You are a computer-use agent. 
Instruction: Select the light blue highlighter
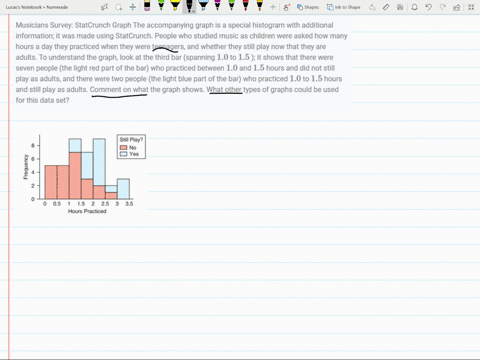click(203, 5)
